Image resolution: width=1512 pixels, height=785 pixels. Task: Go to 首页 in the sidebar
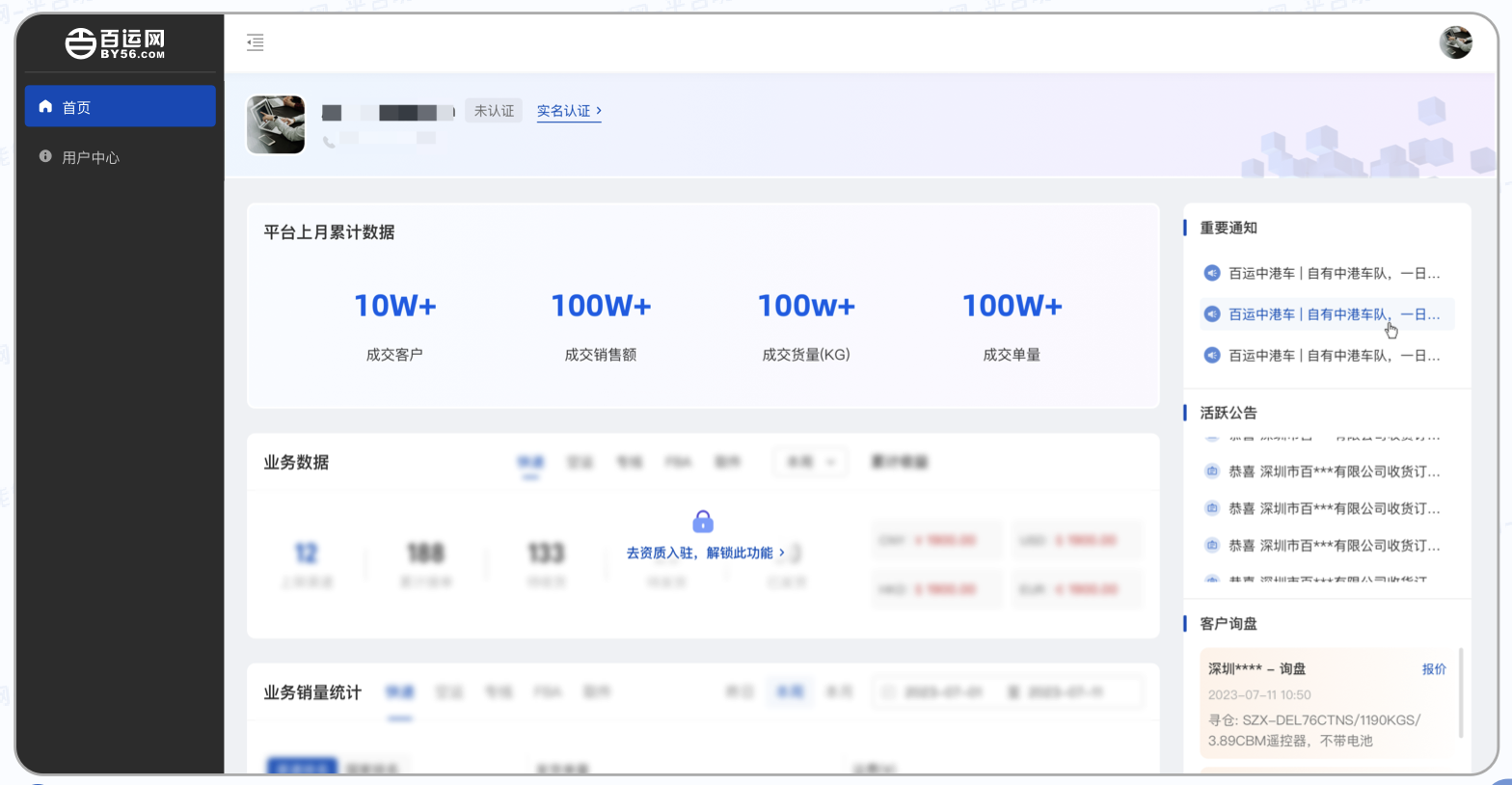[121, 106]
